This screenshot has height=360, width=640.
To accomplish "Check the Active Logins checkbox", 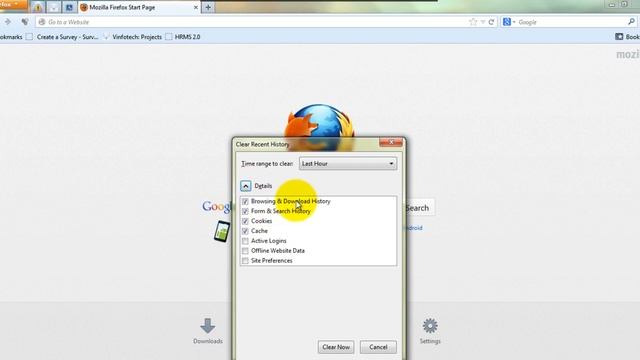I will click(245, 241).
